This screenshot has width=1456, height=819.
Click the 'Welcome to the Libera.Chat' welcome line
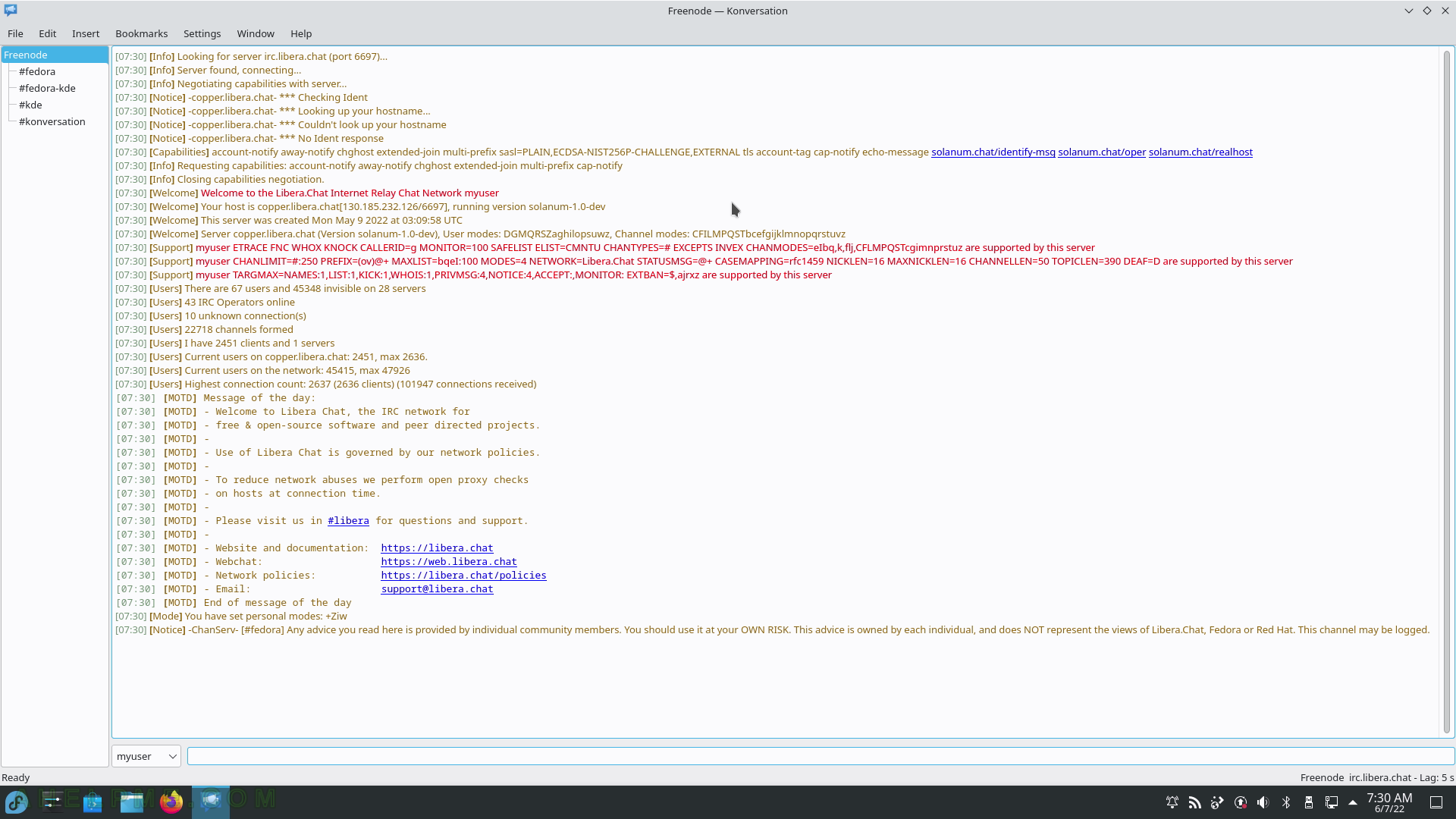(307, 193)
